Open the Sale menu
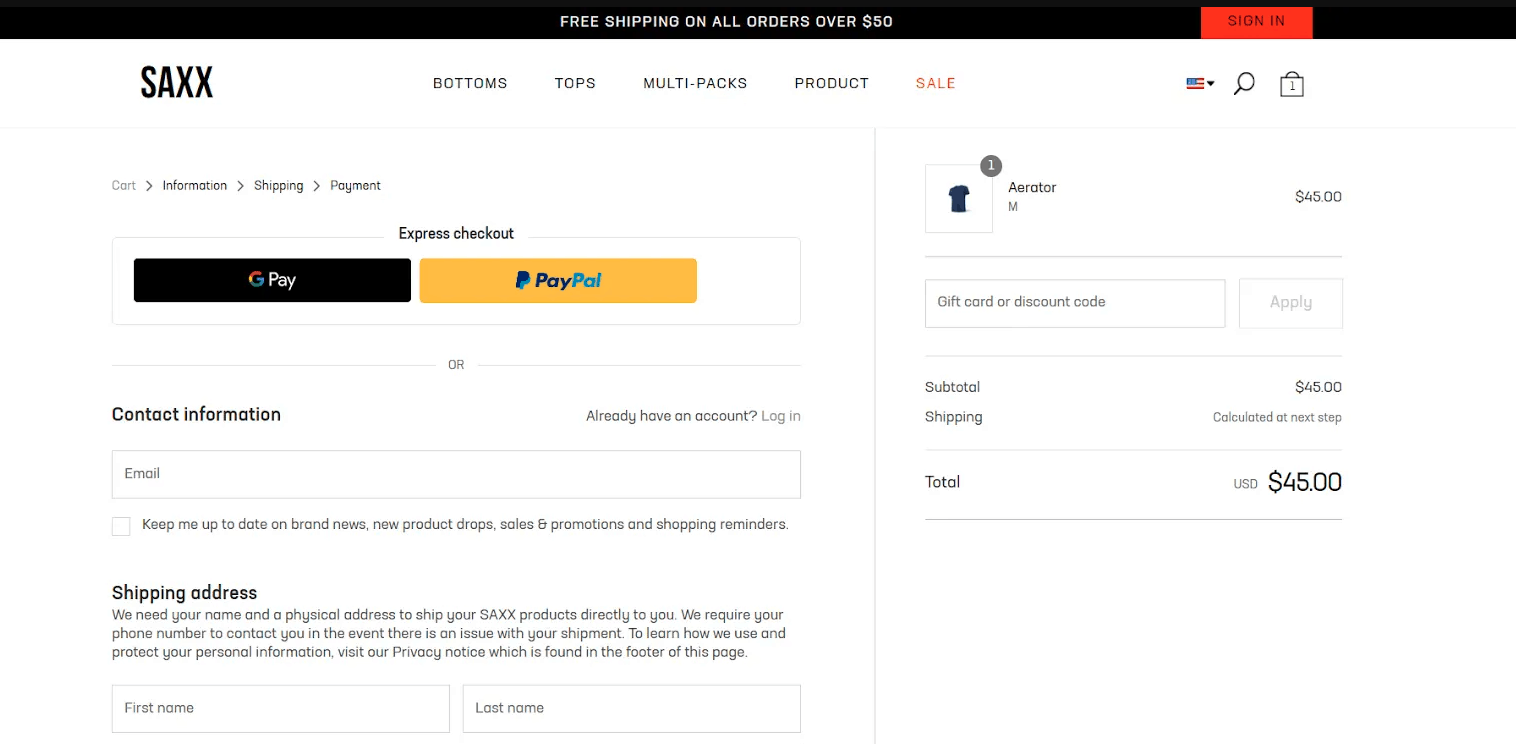 (x=936, y=83)
